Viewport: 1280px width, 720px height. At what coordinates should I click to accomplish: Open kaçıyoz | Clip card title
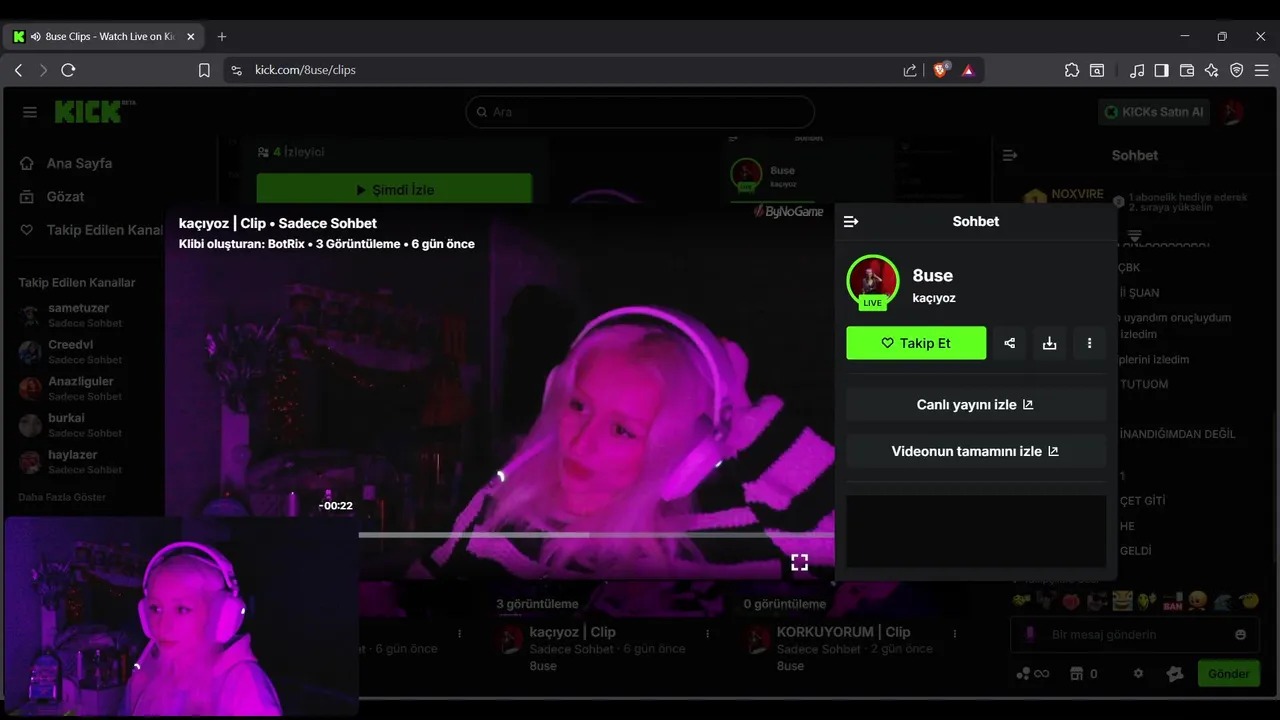[572, 632]
